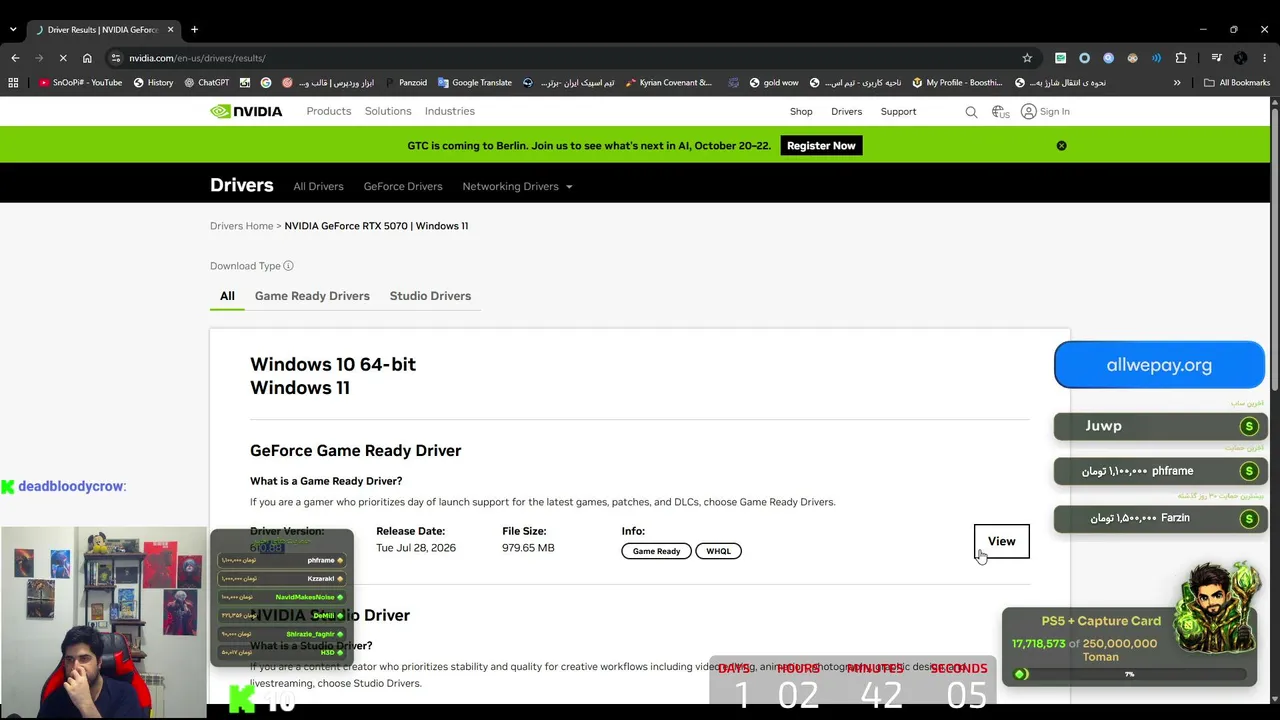This screenshot has width=1280, height=720.
Task: Click the "GeForce Game Ready Driver" heading
Action: 356,451
